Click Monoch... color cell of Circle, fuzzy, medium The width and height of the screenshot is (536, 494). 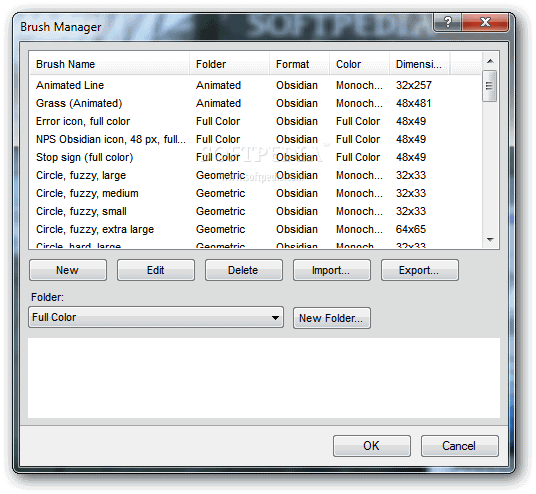pyautogui.click(x=359, y=193)
